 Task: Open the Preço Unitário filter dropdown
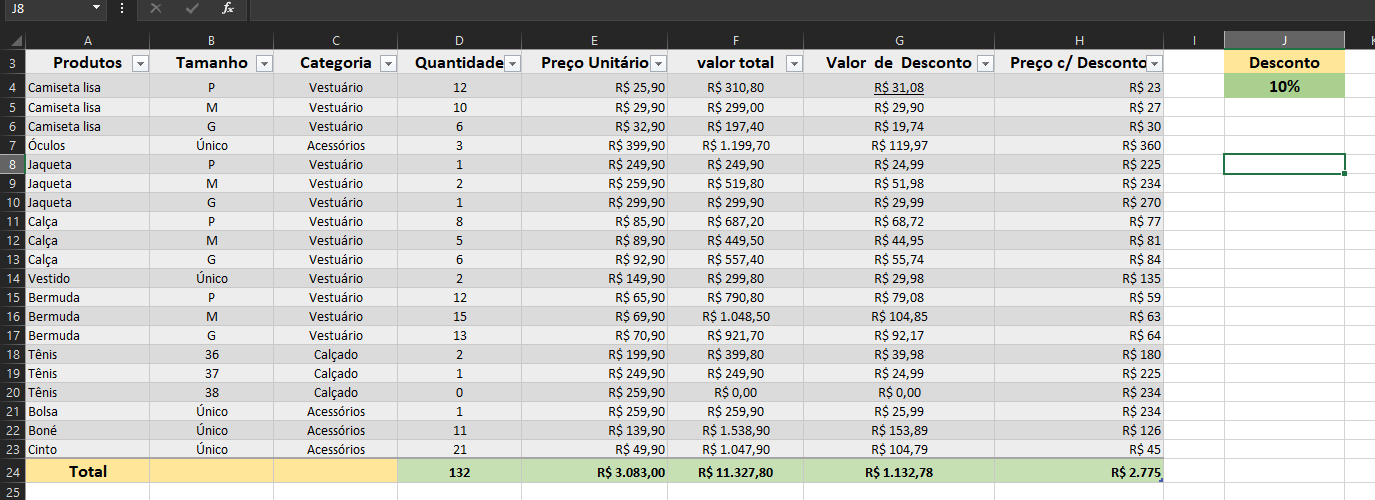[659, 63]
